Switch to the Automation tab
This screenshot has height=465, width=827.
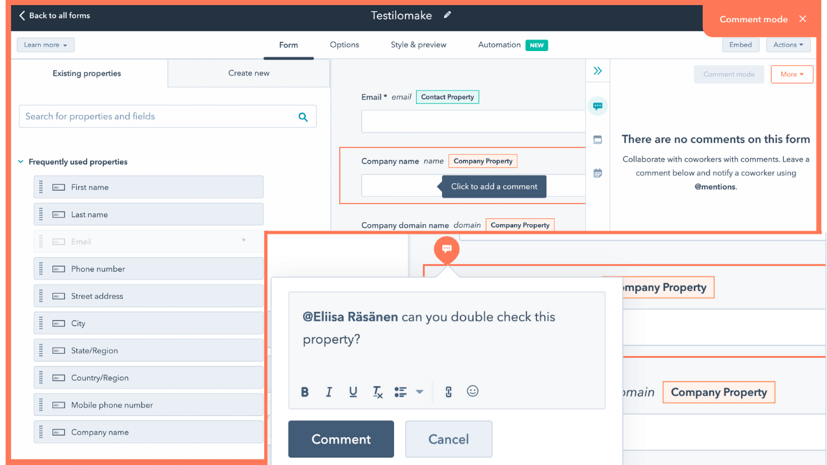tap(499, 45)
